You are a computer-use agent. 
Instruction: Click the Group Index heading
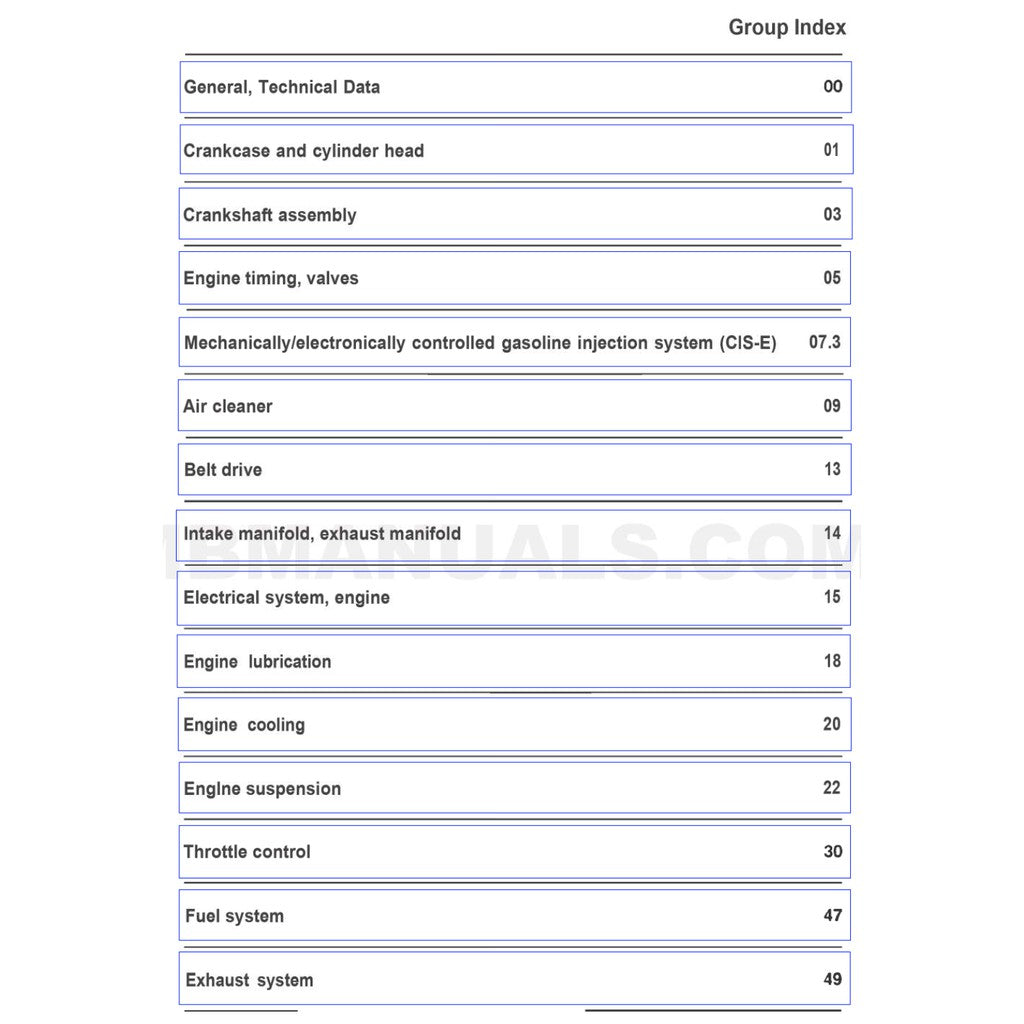(787, 28)
